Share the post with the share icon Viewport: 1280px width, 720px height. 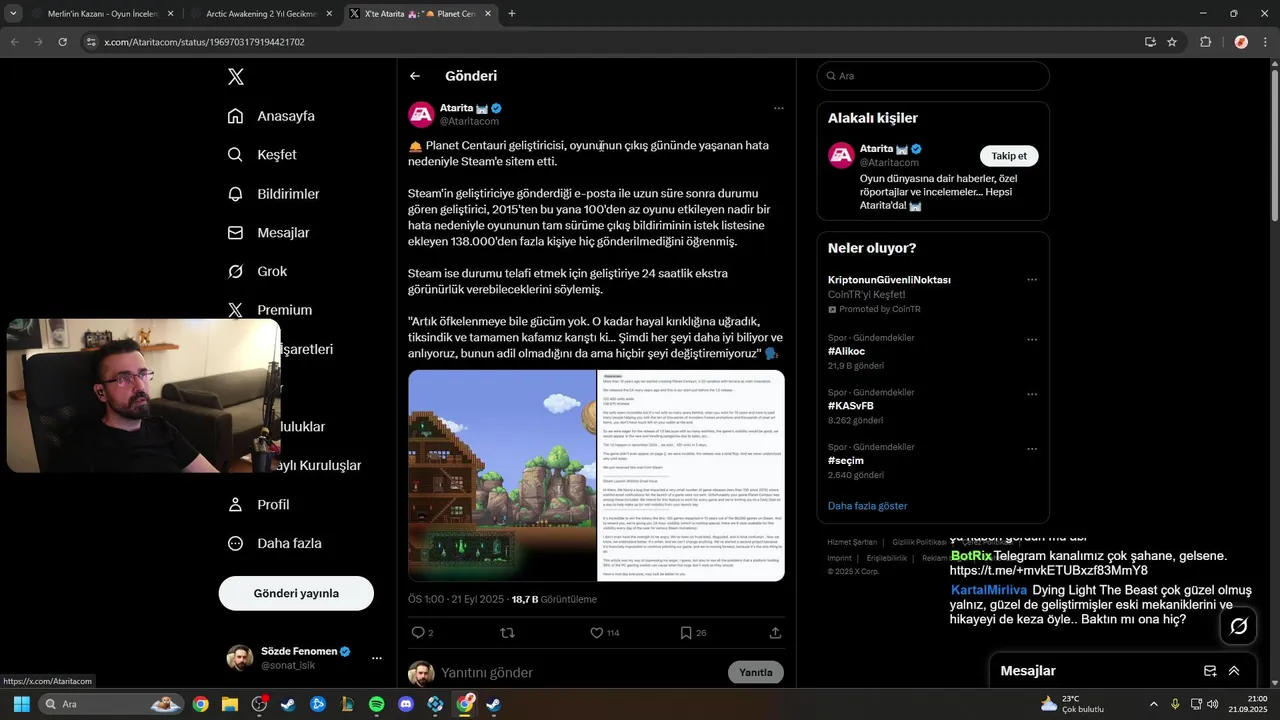[775, 633]
